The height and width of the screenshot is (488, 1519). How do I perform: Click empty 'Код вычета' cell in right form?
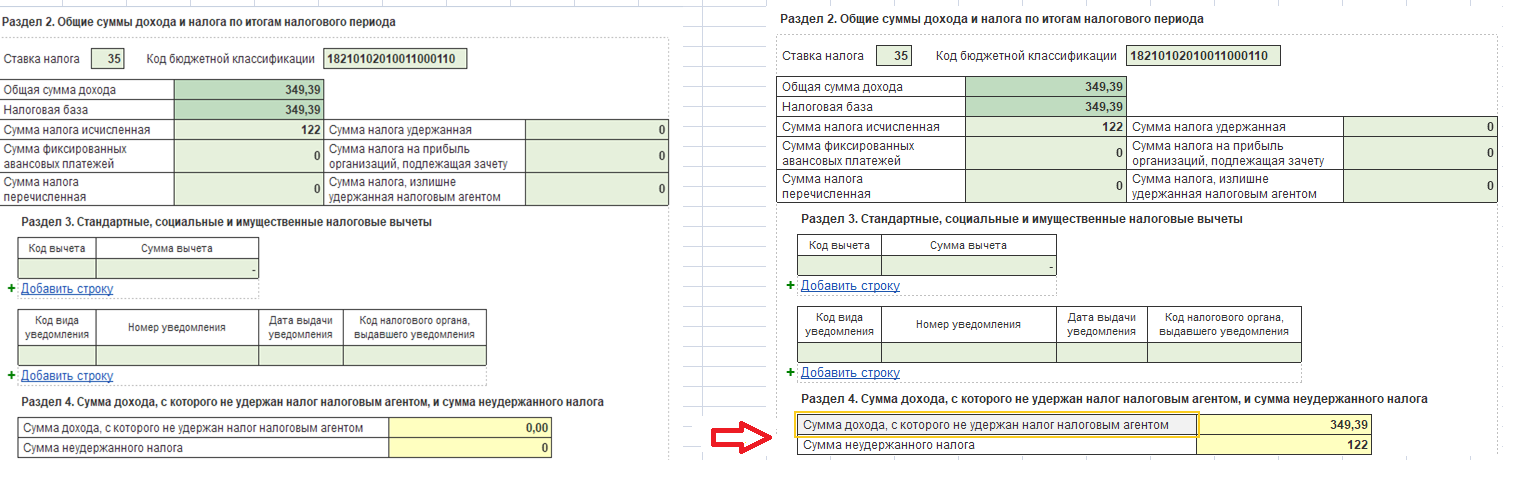[840, 265]
